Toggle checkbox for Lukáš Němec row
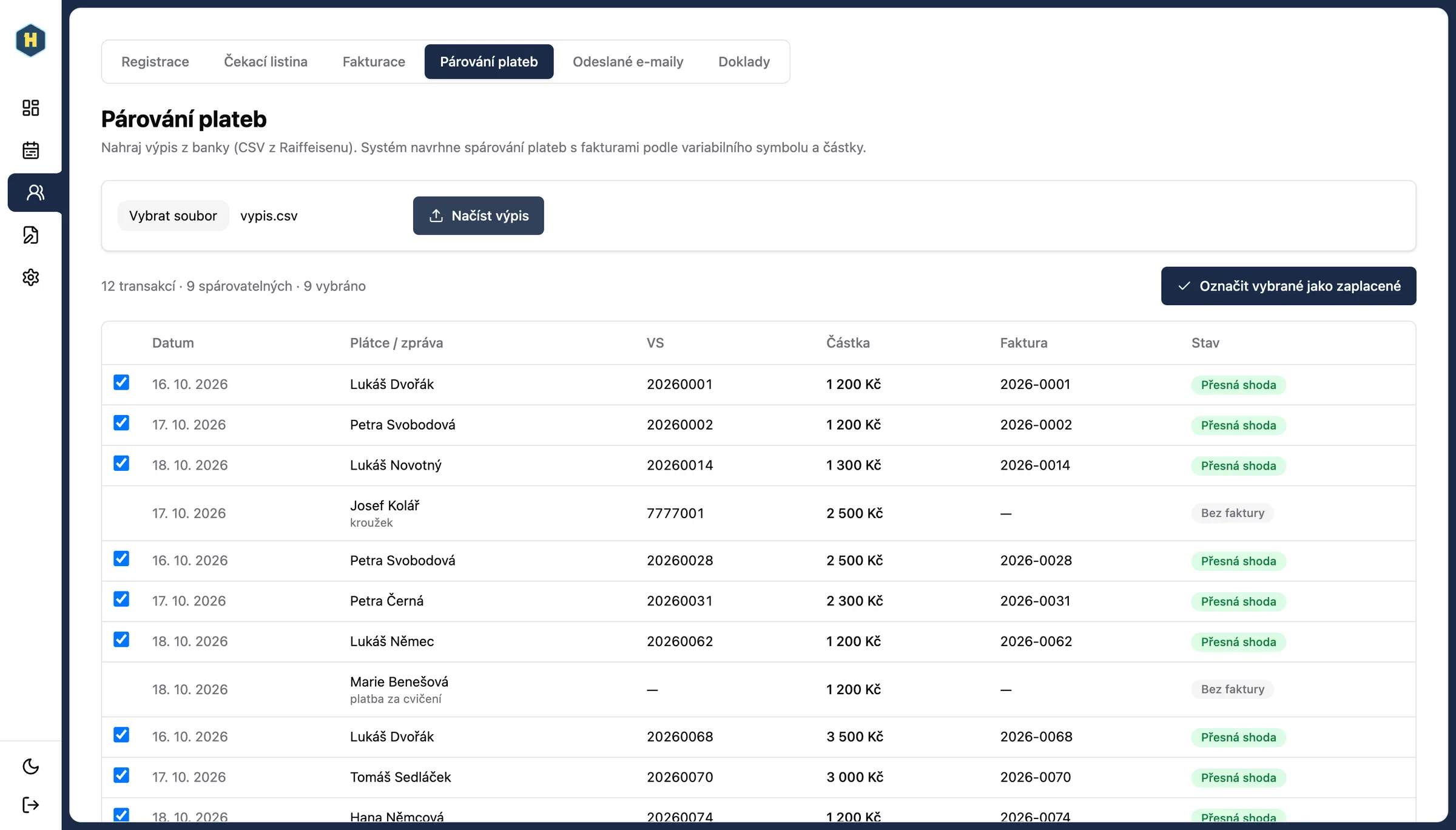 pyautogui.click(x=121, y=639)
